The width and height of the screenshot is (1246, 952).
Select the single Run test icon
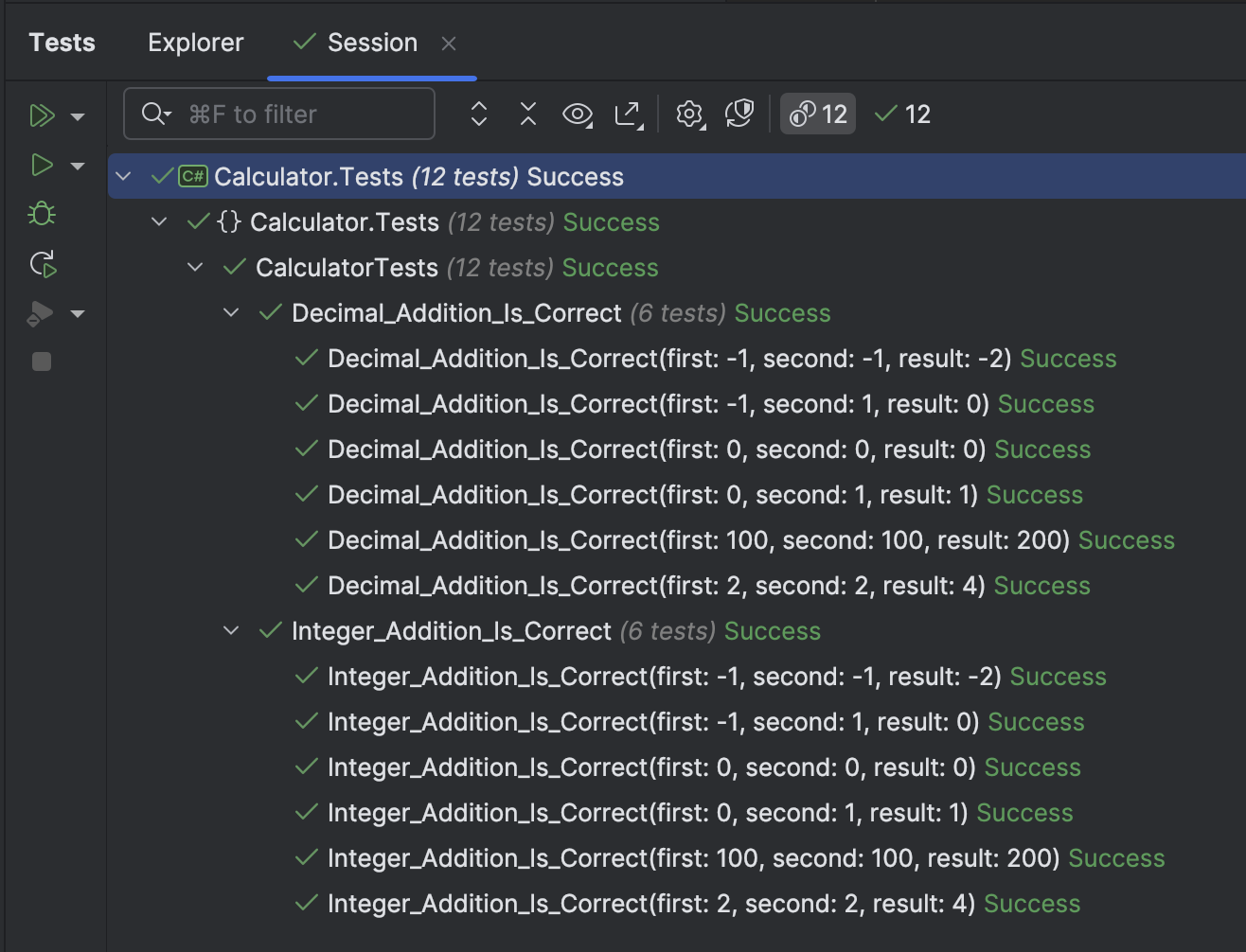click(x=41, y=165)
